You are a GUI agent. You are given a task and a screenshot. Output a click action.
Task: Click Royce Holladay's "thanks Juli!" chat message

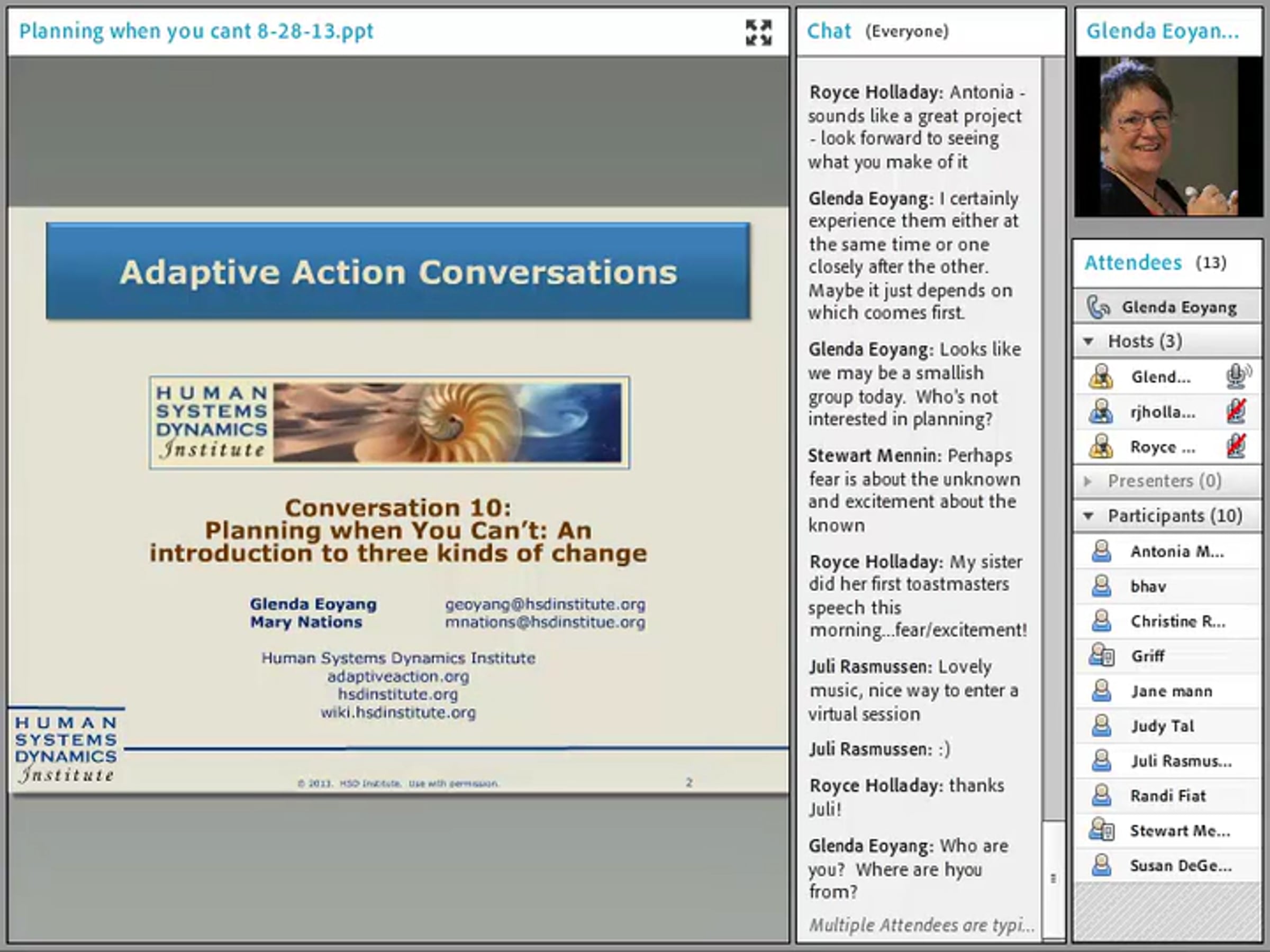pyautogui.click(x=906, y=797)
